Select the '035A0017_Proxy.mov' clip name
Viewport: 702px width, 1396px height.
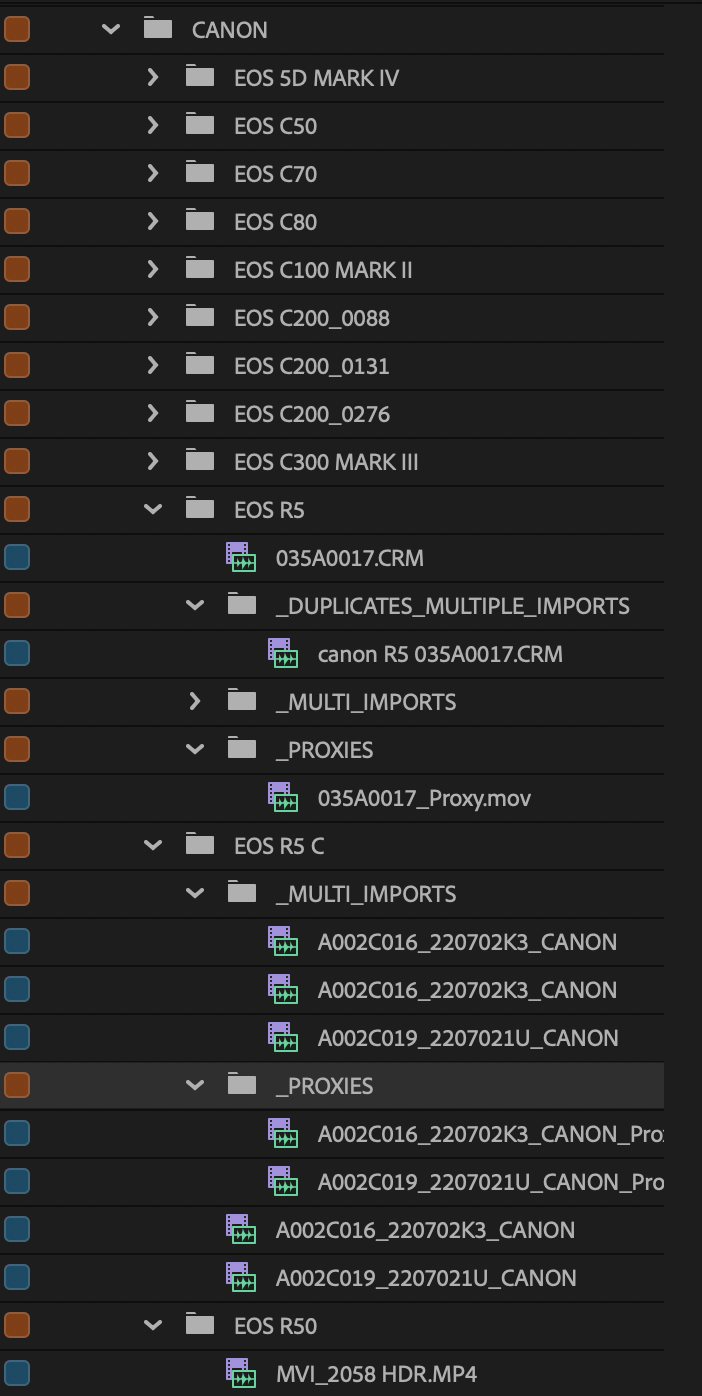[424, 798]
